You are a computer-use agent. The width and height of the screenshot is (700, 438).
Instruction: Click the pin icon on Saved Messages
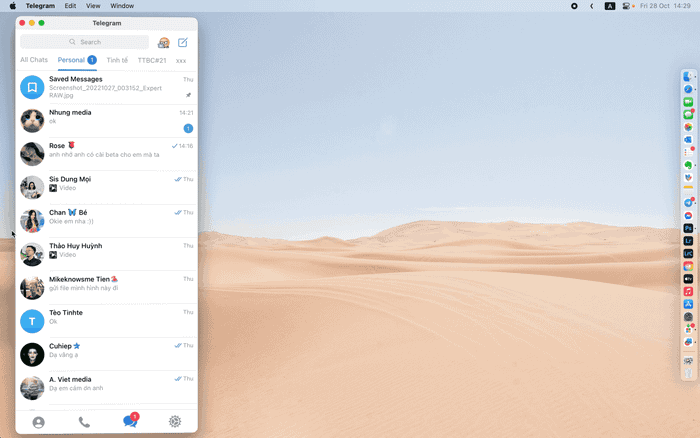coord(188,95)
